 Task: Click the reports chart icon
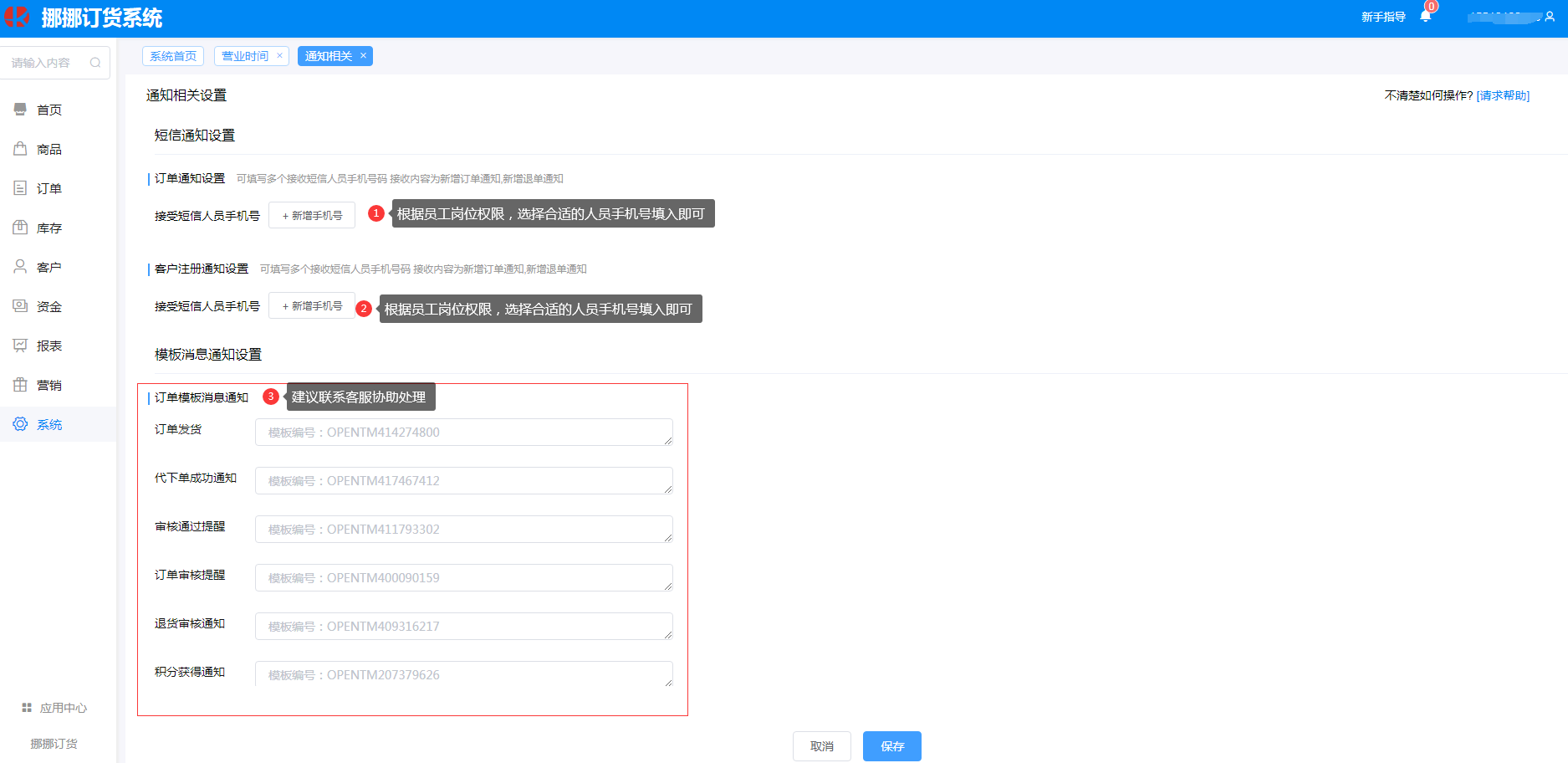[20, 346]
